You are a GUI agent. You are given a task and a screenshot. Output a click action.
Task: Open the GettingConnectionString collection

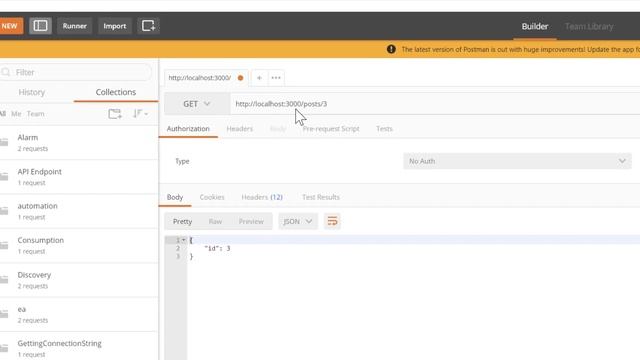(79, 346)
